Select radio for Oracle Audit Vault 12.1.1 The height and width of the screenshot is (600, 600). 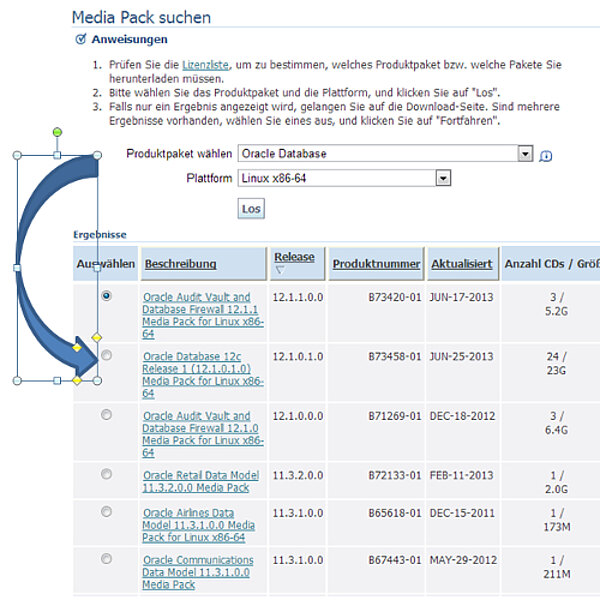[107, 296]
